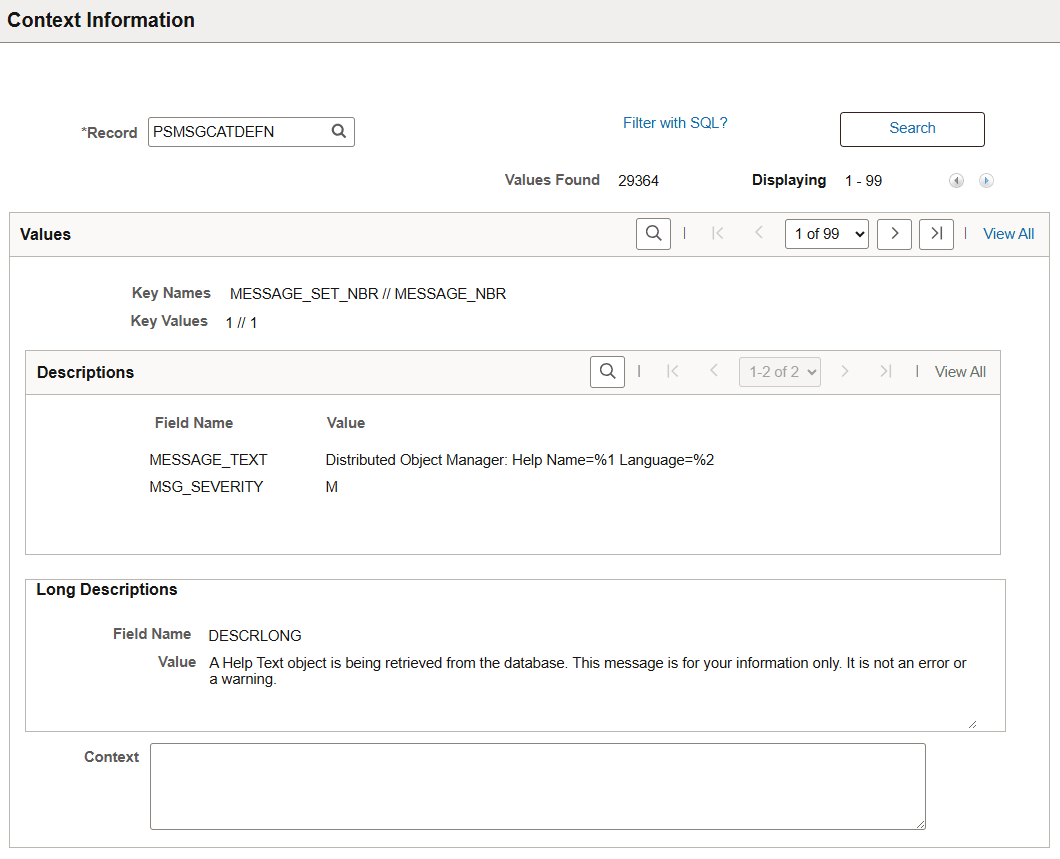
Task: Click the last-row arrow in the Descriptions grid
Action: (885, 371)
